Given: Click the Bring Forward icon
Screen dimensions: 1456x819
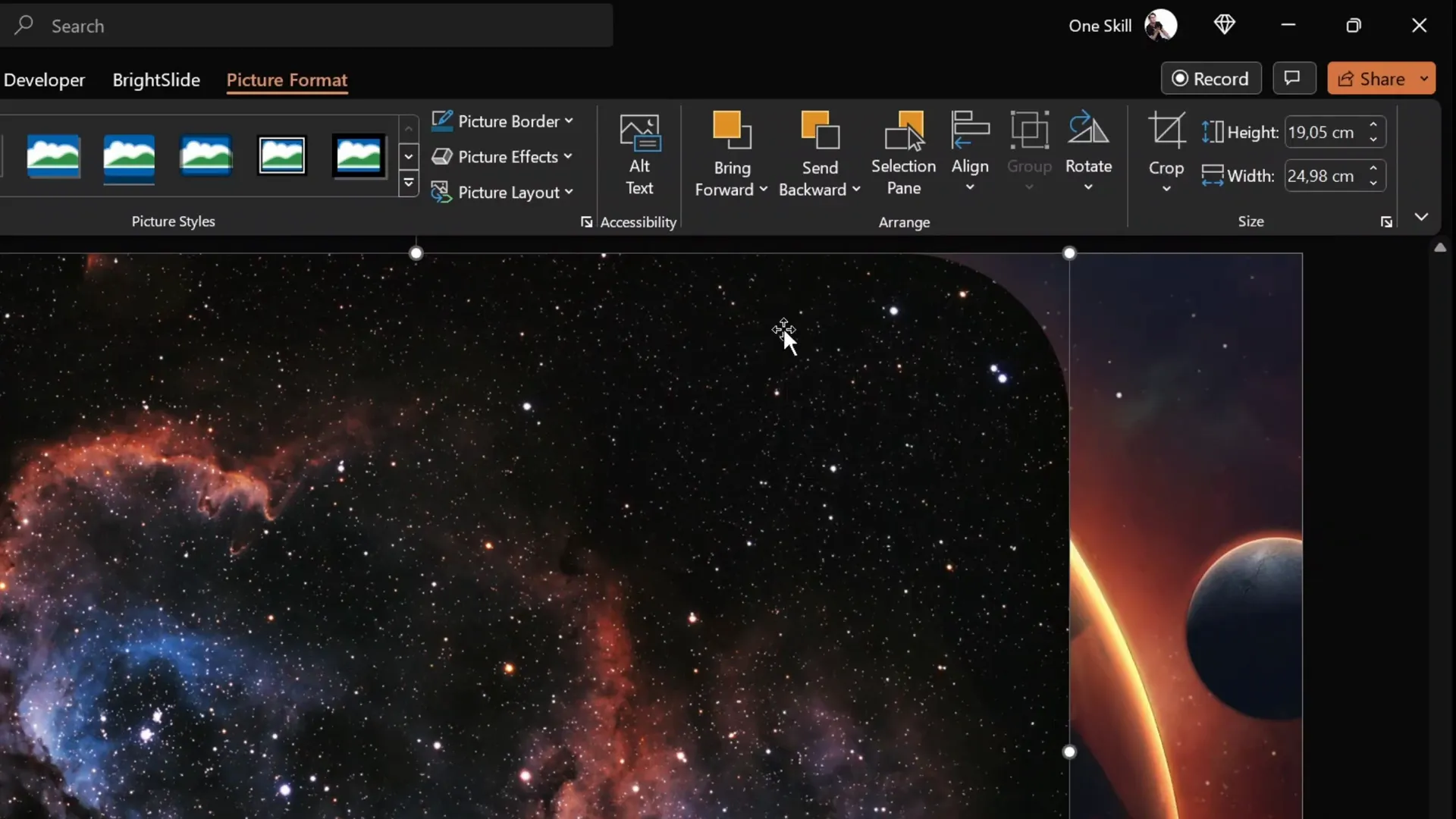Looking at the screenshot, I should [732, 130].
